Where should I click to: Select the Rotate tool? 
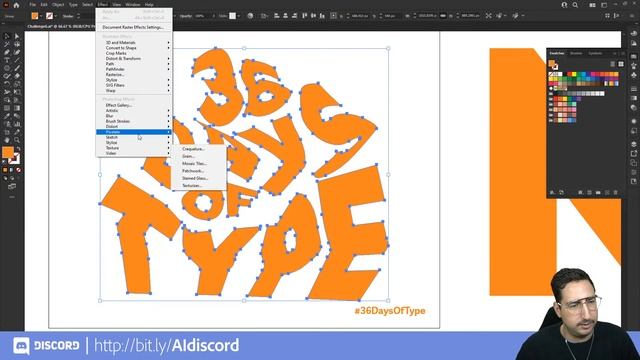point(7,84)
